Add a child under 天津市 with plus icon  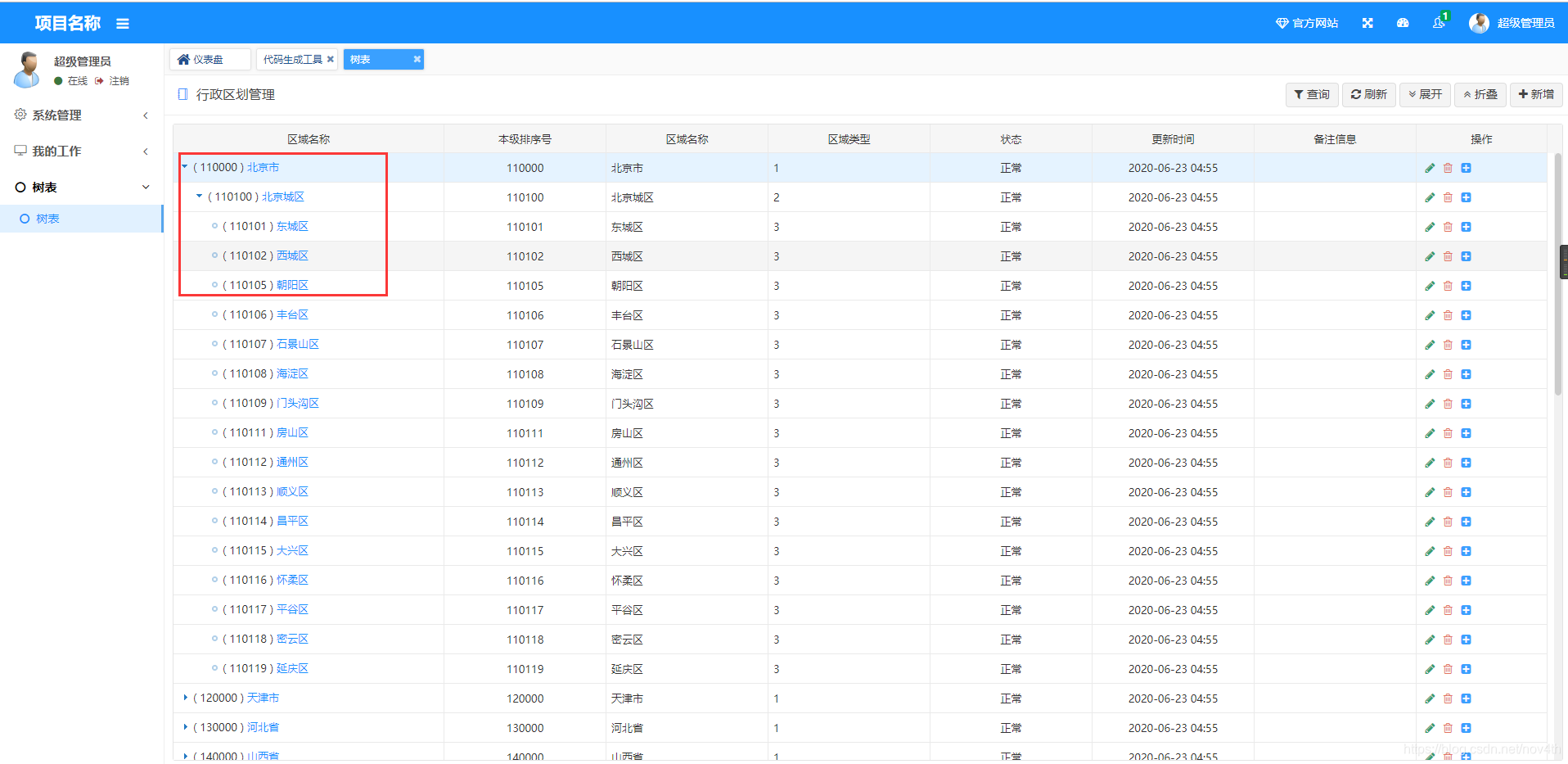tap(1466, 698)
